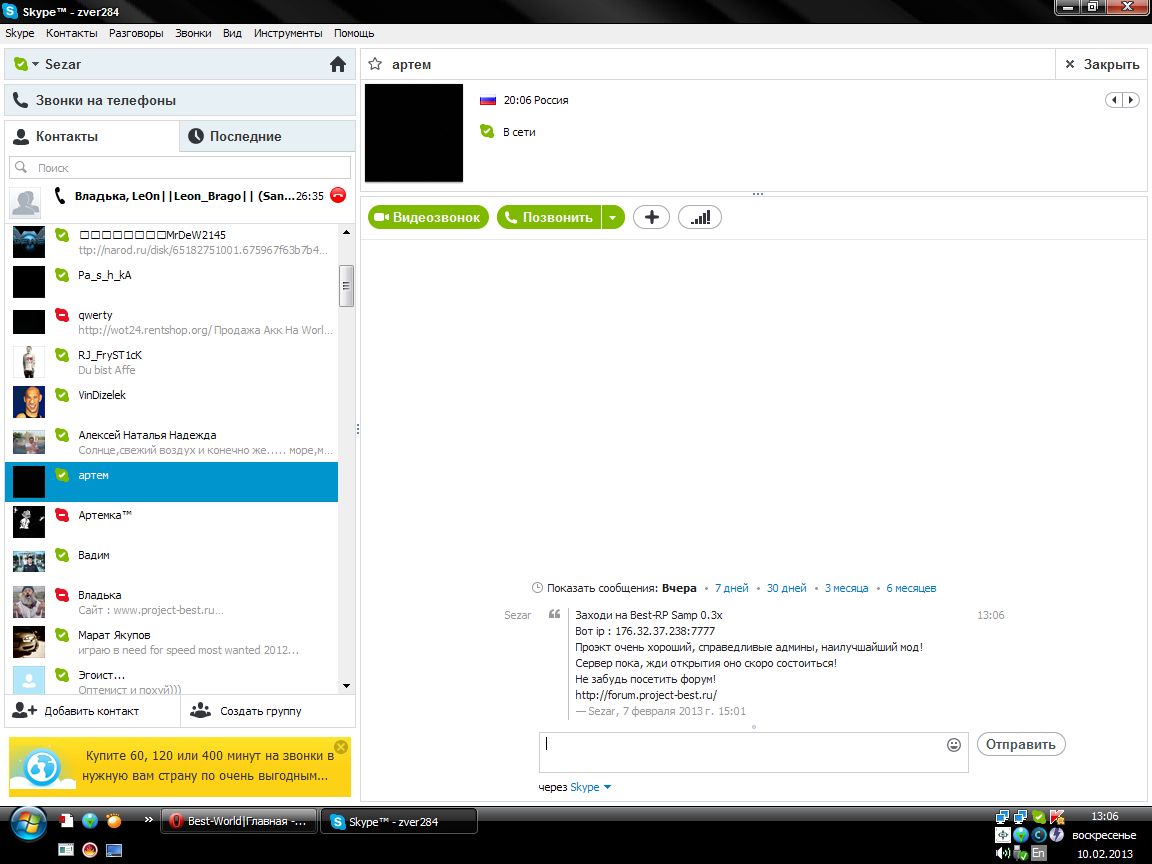Show messages from 3 месяца
The height and width of the screenshot is (864, 1152).
pos(846,588)
